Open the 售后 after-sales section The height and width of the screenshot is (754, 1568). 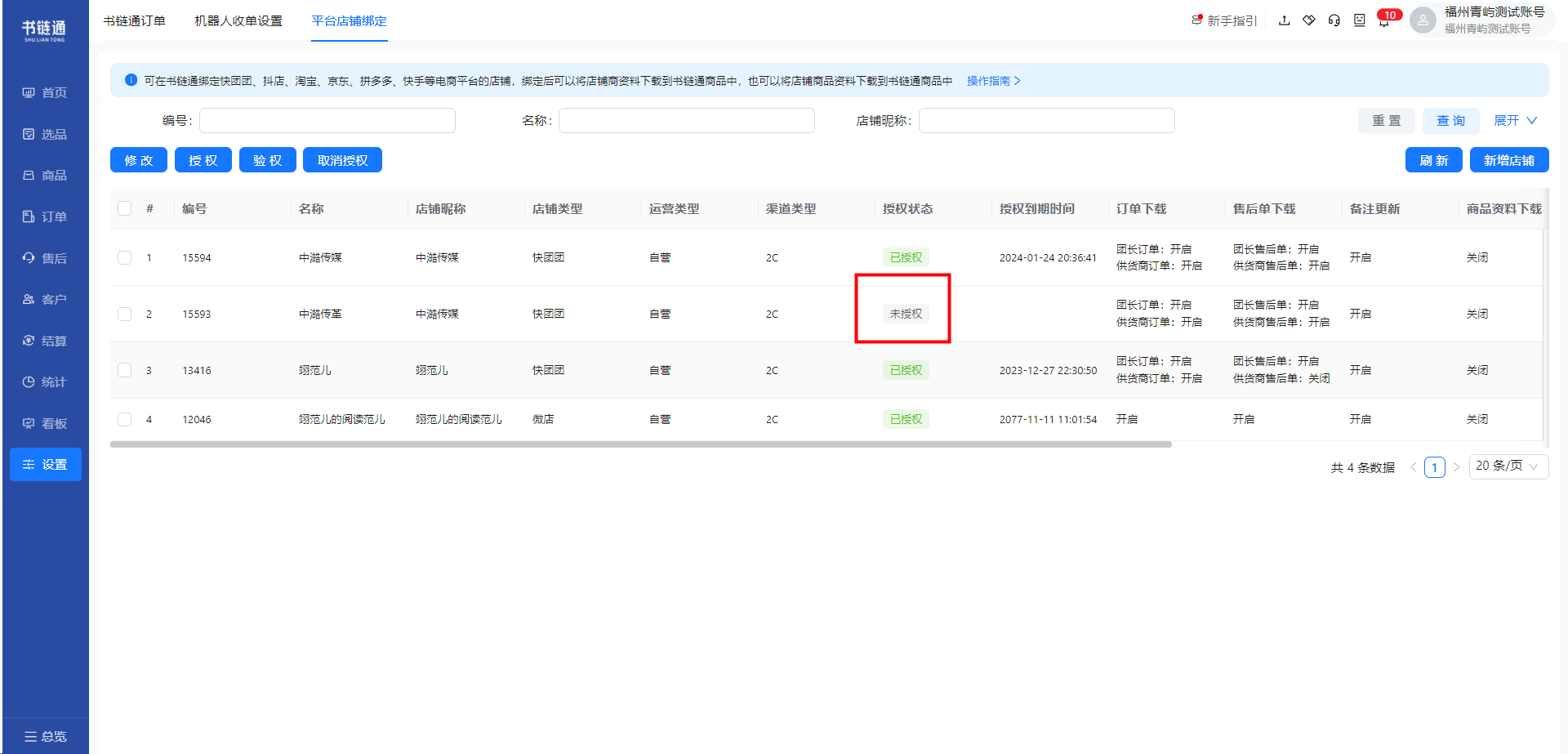tap(45, 258)
